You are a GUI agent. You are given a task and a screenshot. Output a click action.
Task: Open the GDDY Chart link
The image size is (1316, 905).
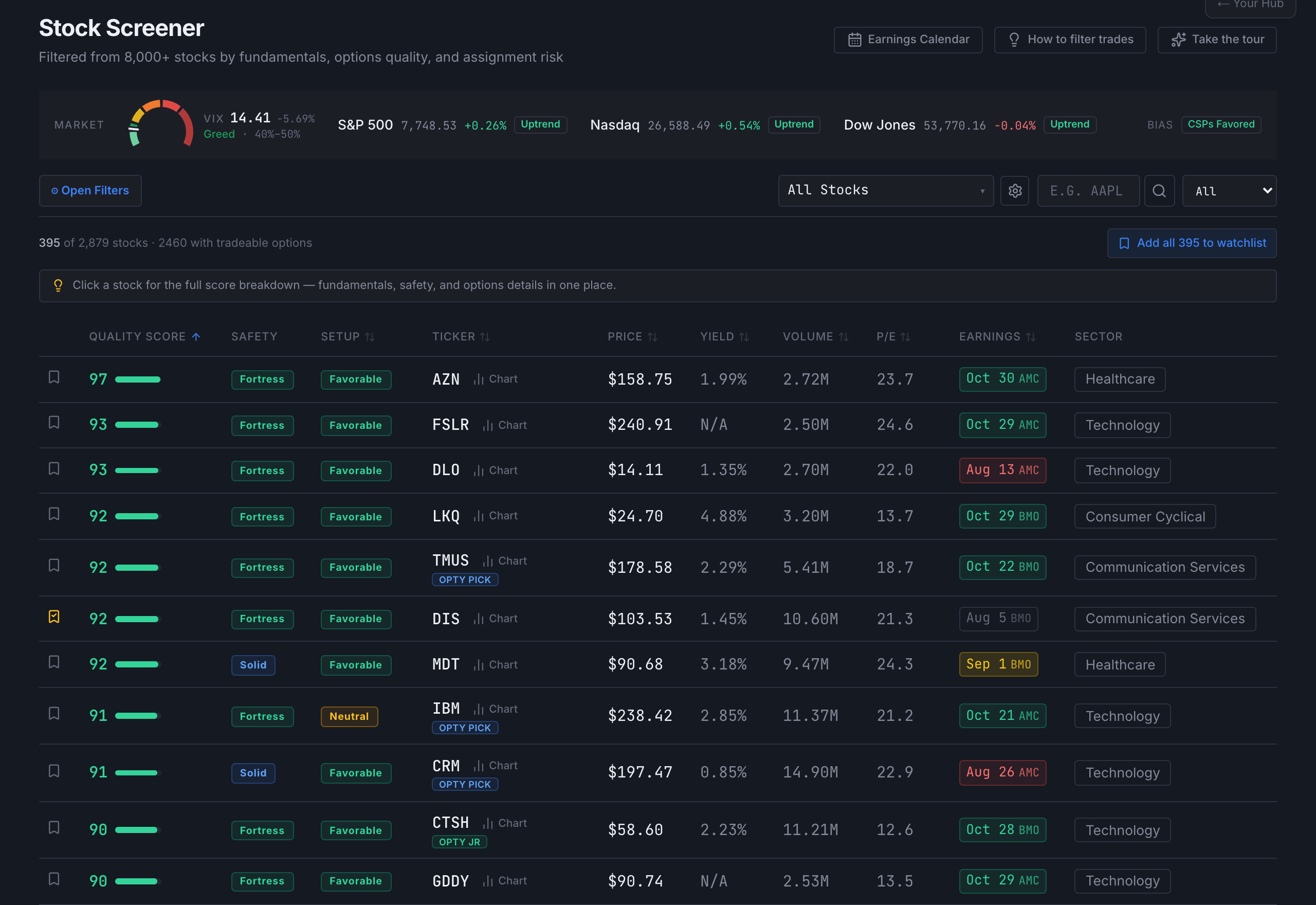tap(504, 881)
